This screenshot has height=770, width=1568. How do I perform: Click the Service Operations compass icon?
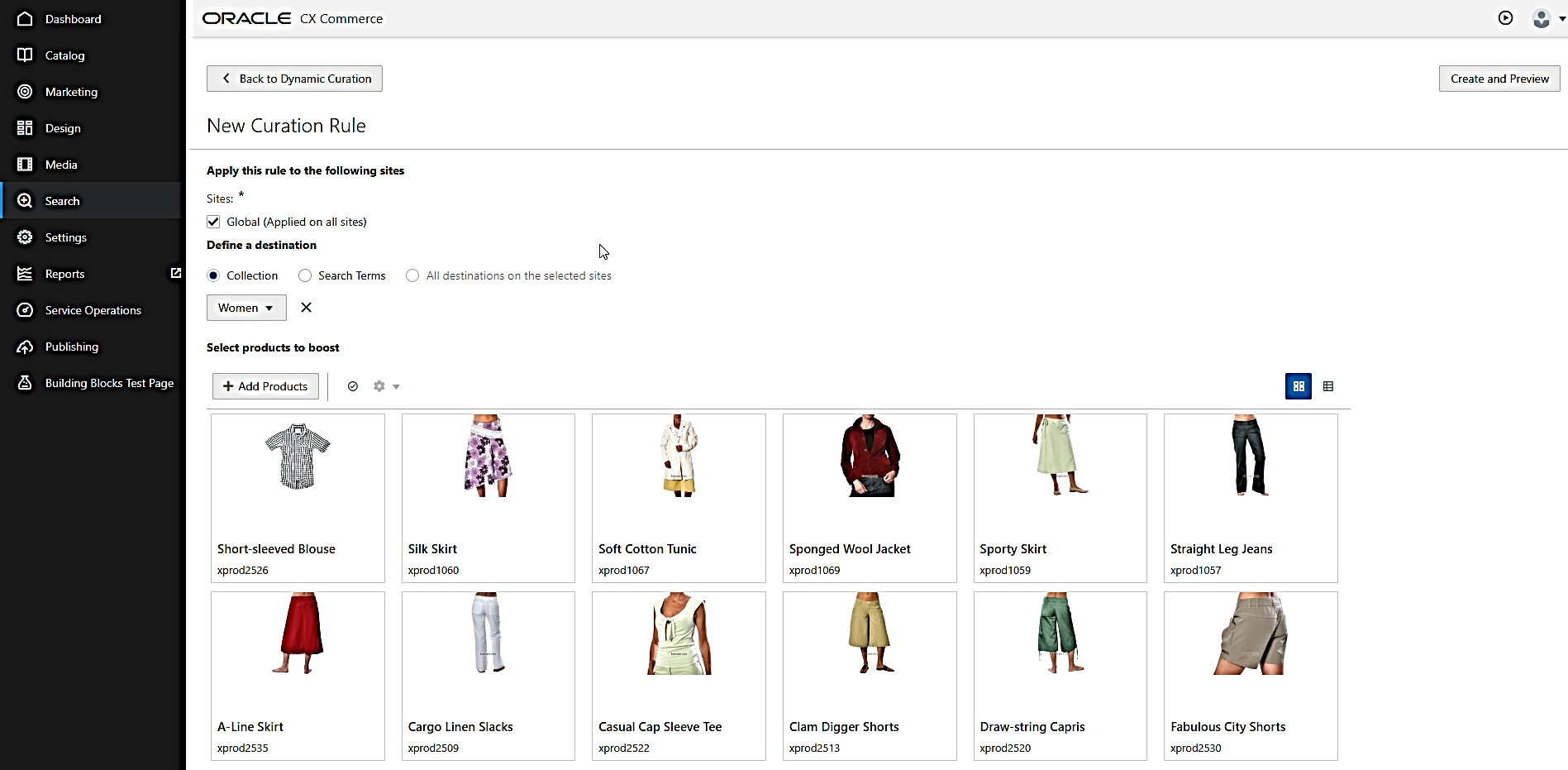(25, 309)
